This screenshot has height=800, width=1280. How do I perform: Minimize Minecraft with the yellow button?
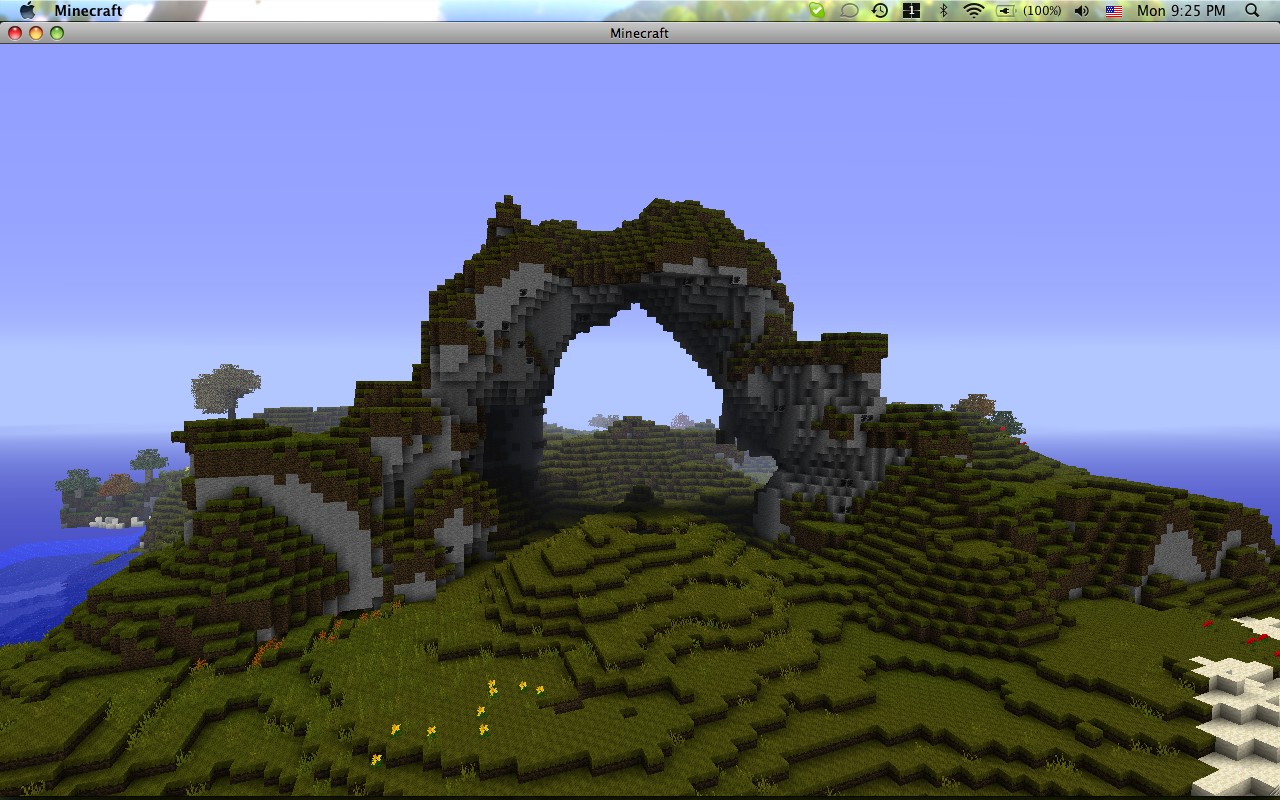[x=36, y=33]
